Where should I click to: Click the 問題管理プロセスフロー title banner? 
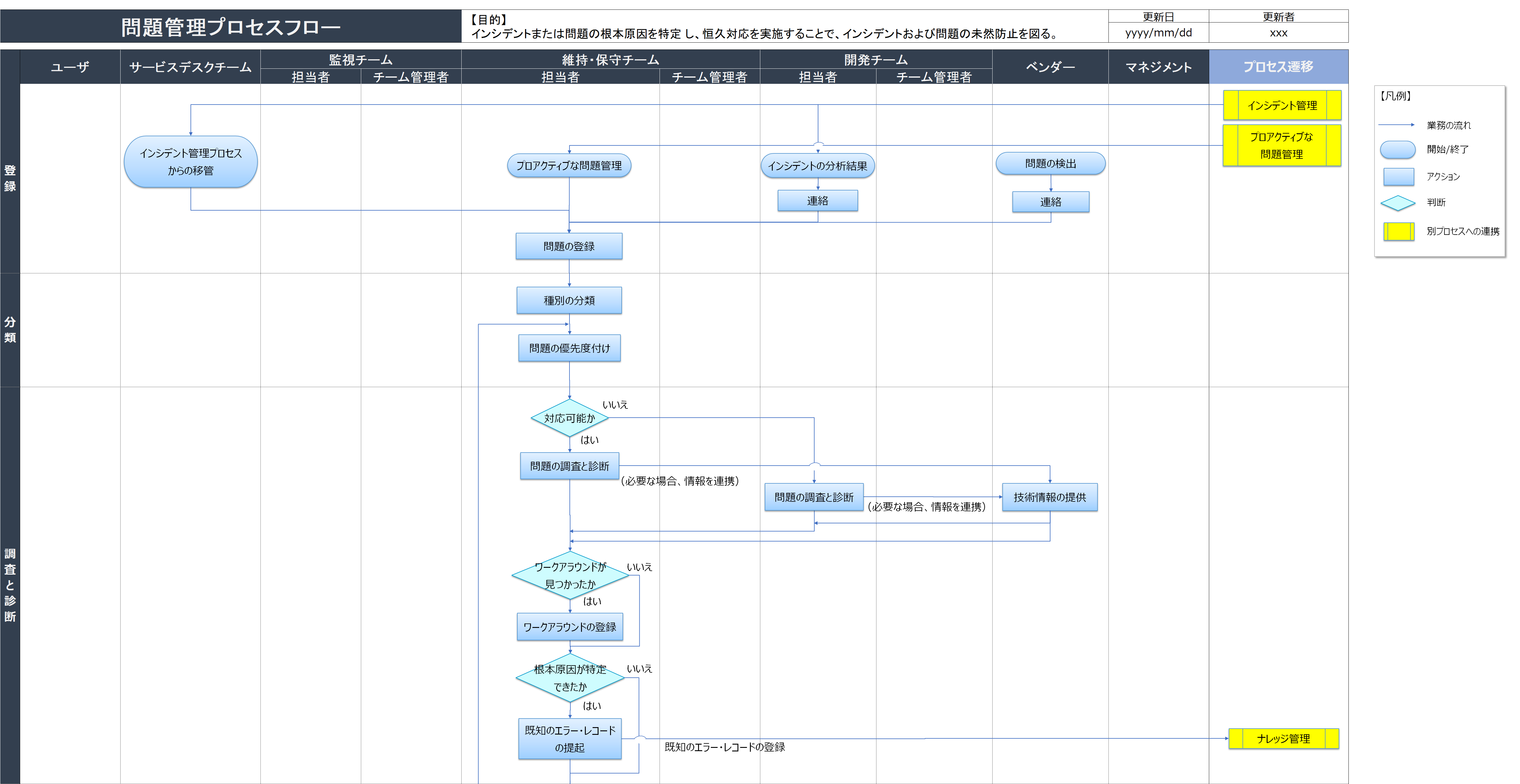(x=231, y=27)
